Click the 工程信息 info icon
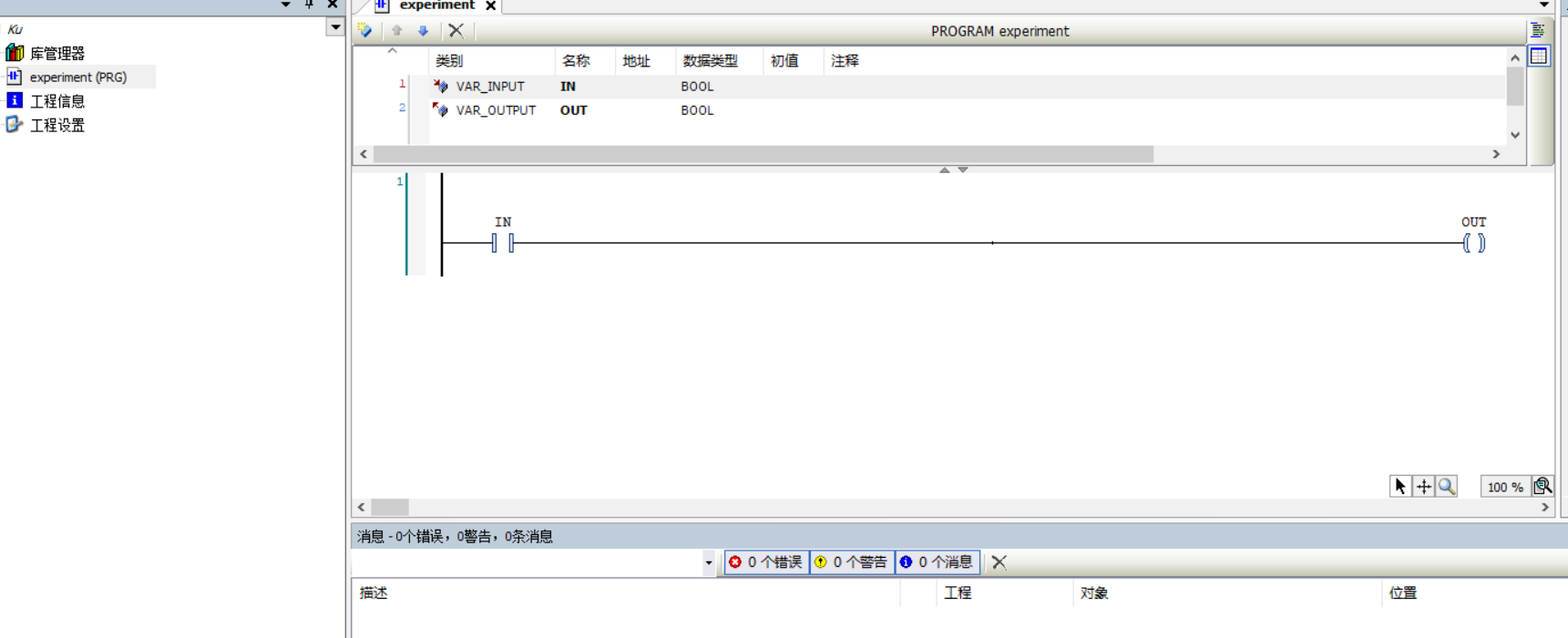The width and height of the screenshot is (1568, 638). [x=15, y=100]
